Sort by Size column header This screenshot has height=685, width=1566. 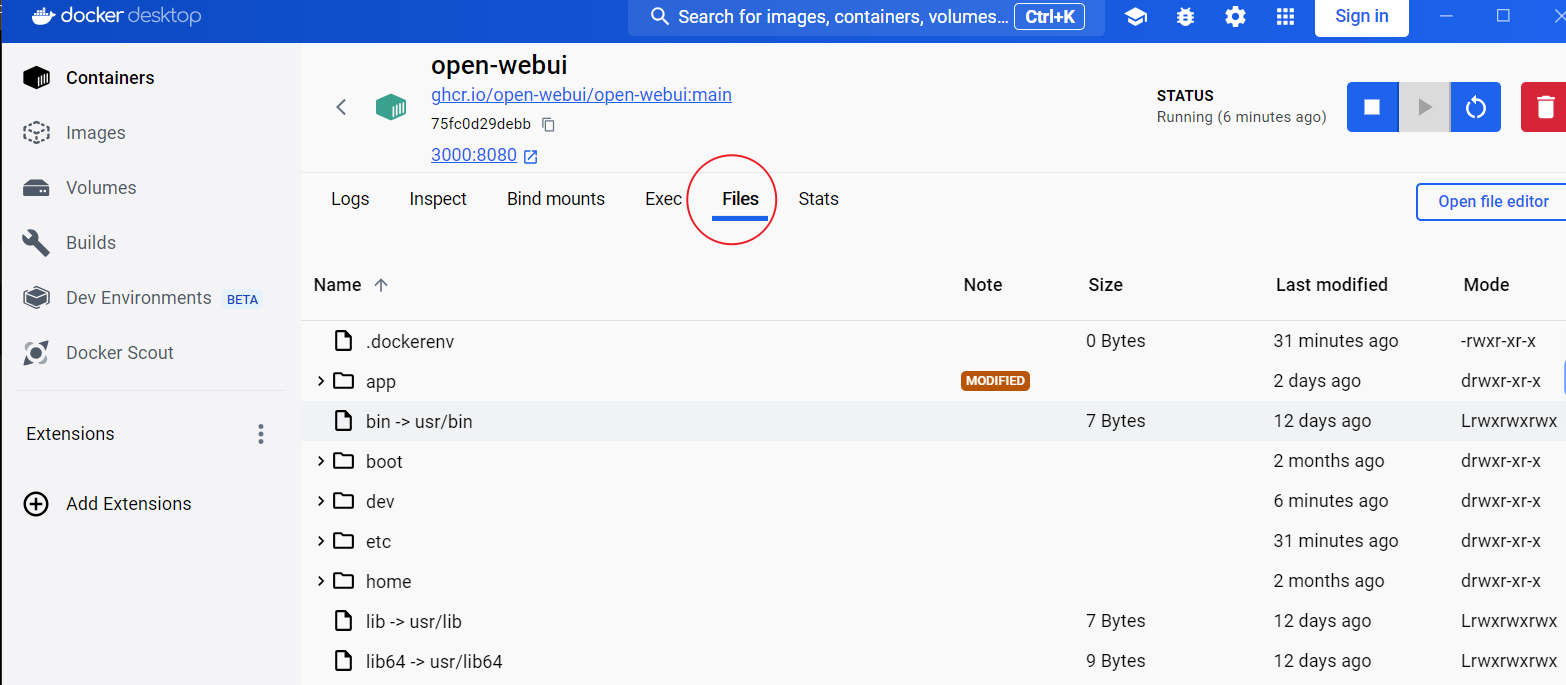(1105, 285)
